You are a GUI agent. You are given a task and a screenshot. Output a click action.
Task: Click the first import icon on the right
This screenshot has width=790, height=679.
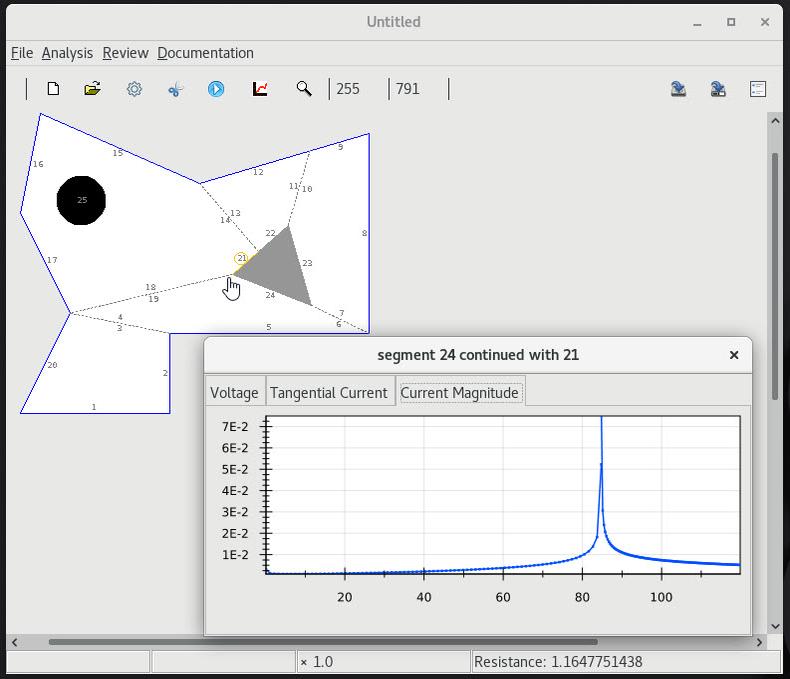[x=678, y=89]
